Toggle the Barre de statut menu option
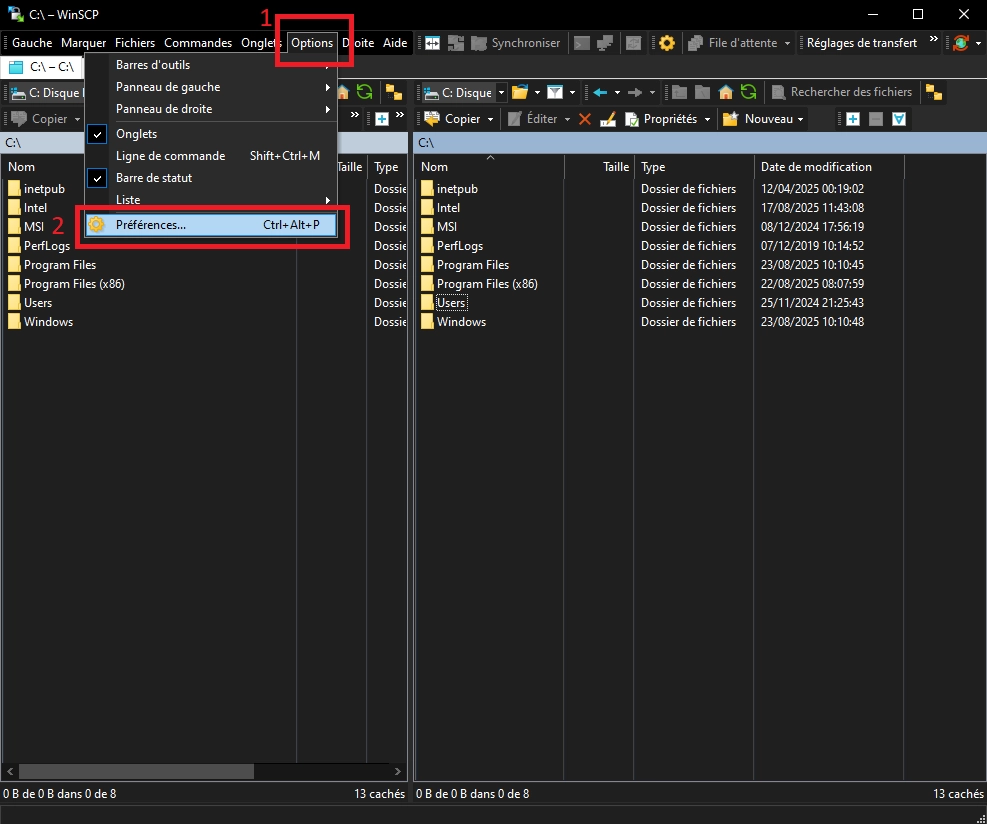This screenshot has height=824, width=987. click(x=211, y=178)
